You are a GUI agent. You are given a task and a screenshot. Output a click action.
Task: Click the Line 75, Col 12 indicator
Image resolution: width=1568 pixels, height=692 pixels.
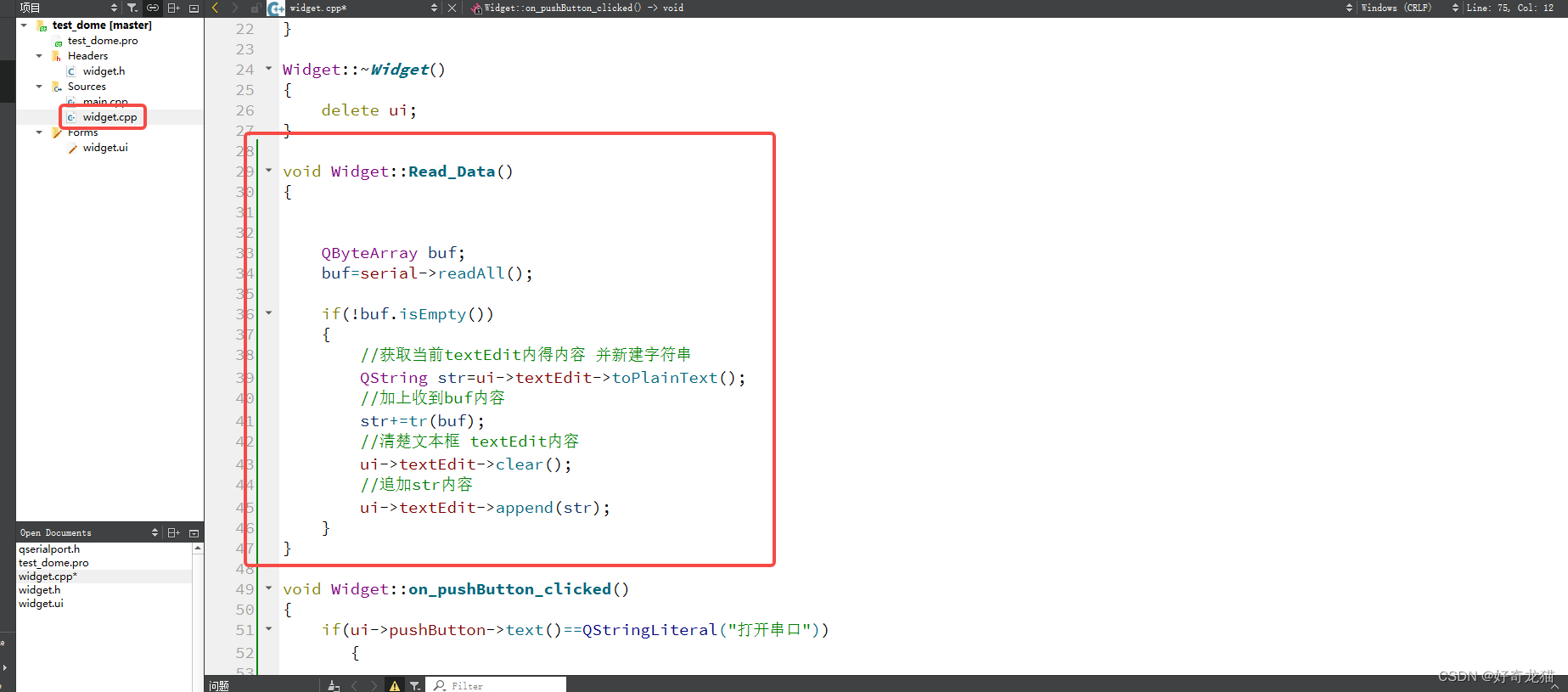[x=1510, y=8]
